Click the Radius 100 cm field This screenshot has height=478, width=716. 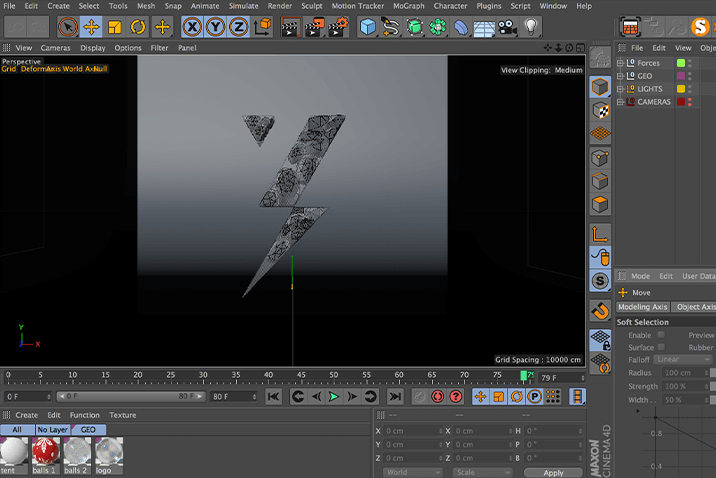(x=683, y=373)
